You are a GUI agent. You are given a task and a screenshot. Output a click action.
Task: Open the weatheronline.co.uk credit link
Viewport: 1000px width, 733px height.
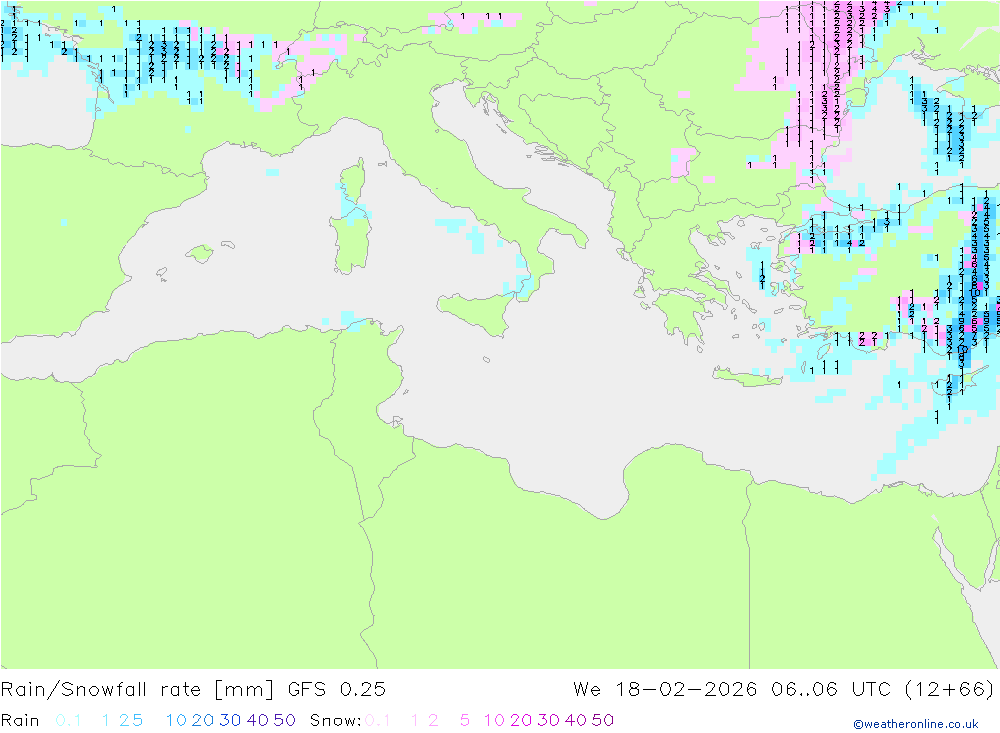(x=916, y=724)
